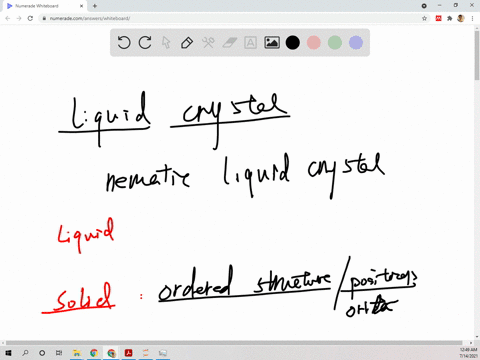Choose the blue pen color
Viewport: 480px width, 360px height.
[356, 43]
